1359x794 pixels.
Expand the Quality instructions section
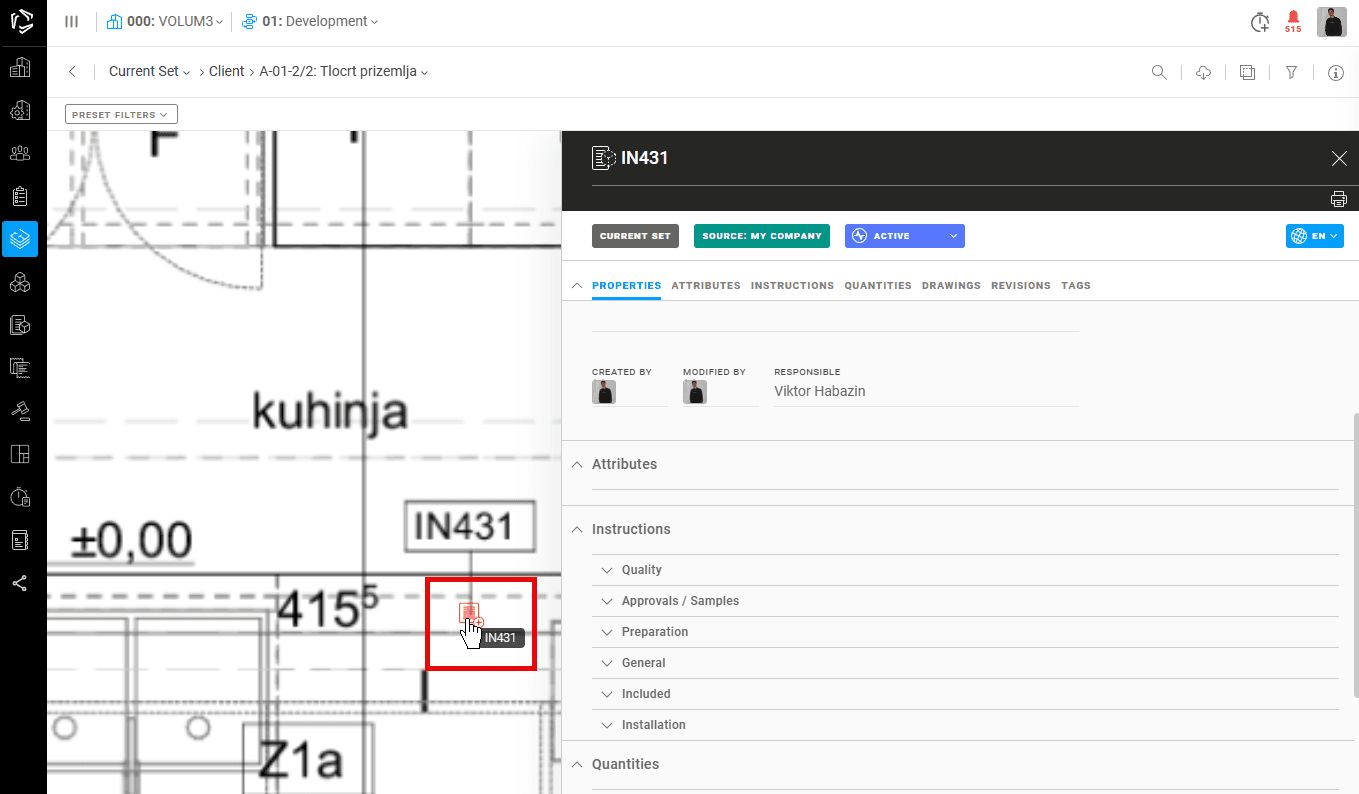tap(641, 570)
